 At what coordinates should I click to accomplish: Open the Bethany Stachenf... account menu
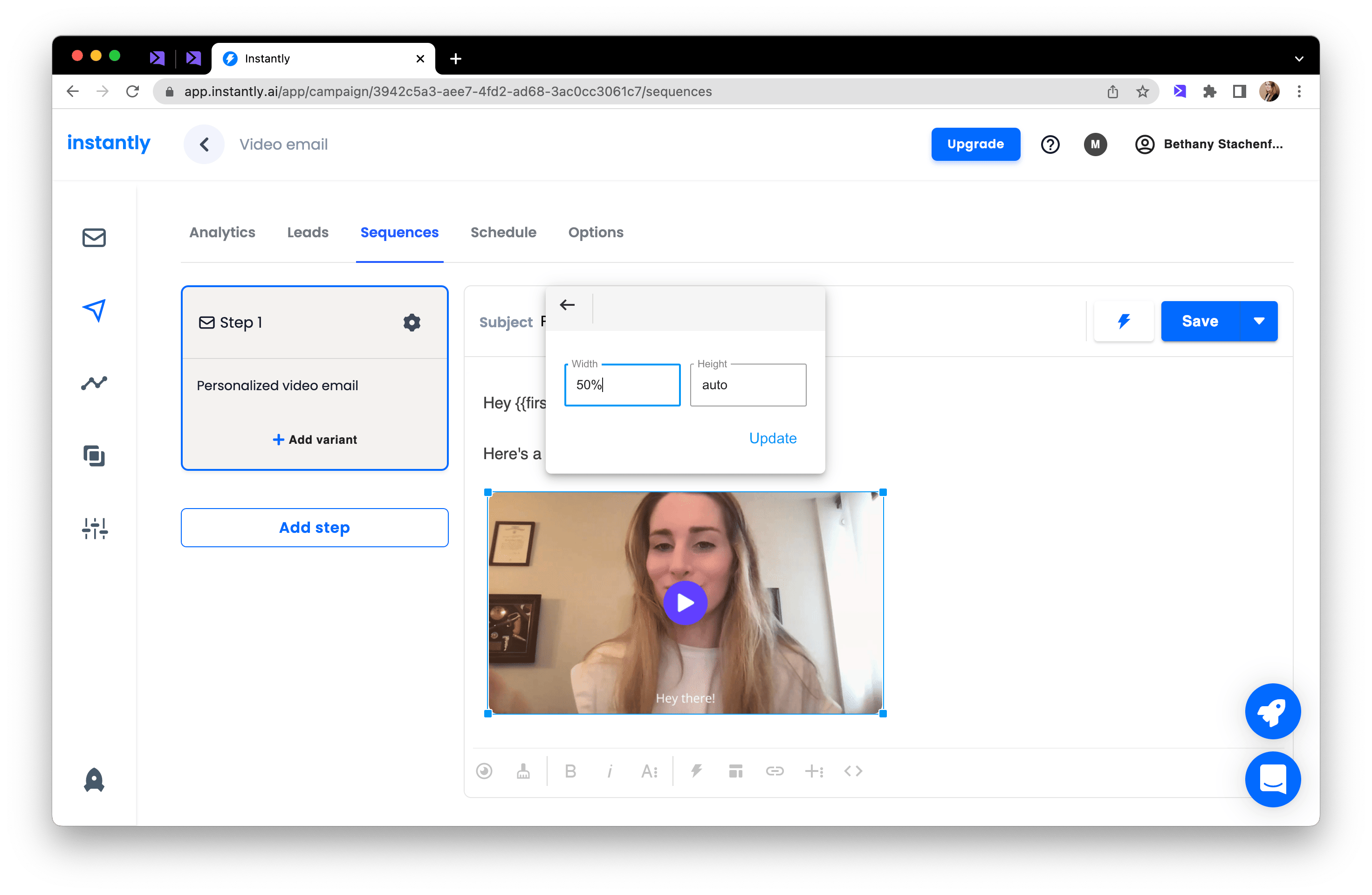(x=1209, y=144)
